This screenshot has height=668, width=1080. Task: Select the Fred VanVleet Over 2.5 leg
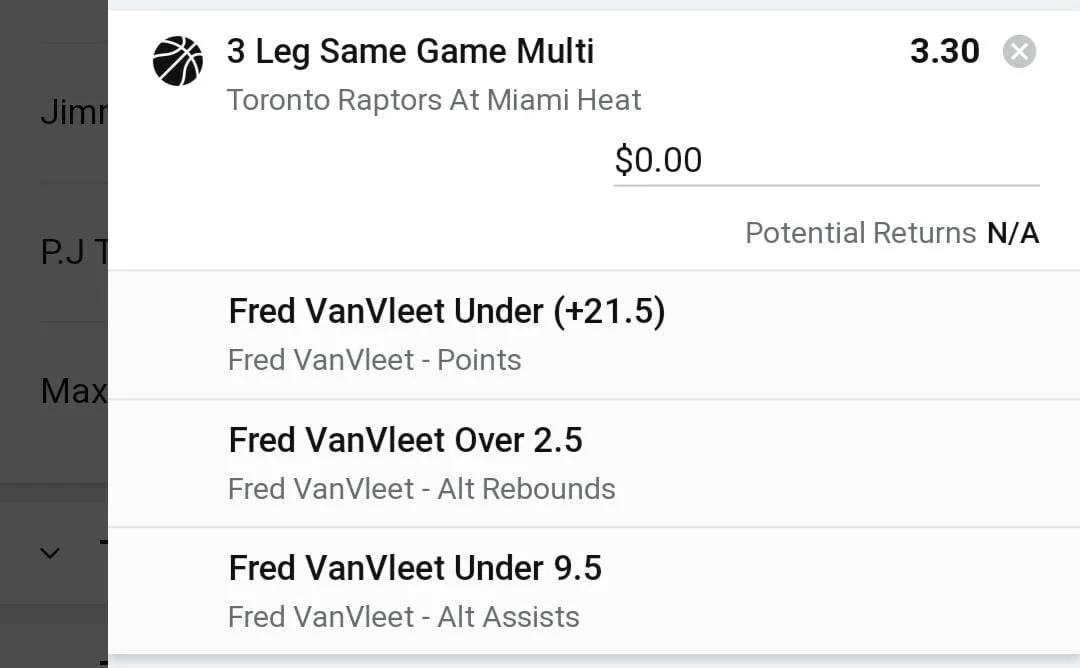click(594, 463)
